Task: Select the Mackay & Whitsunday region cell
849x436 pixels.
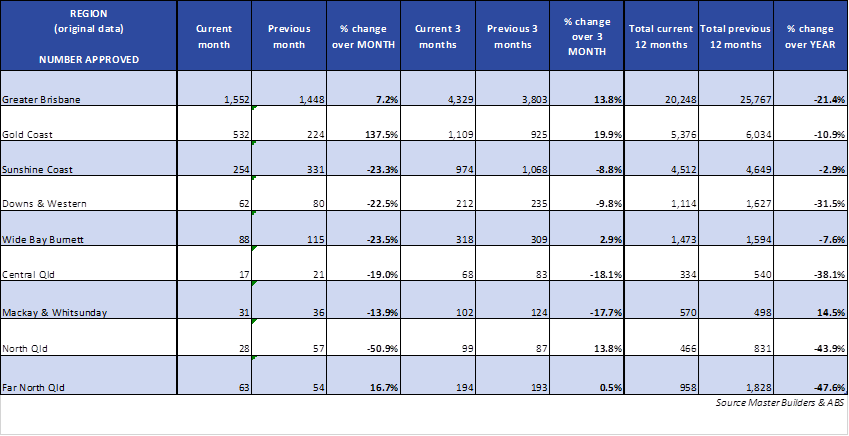Action: [89, 300]
